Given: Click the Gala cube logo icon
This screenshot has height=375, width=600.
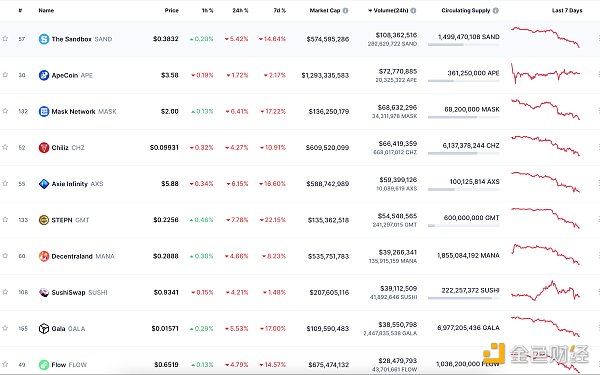Looking at the screenshot, I should (x=44, y=328).
